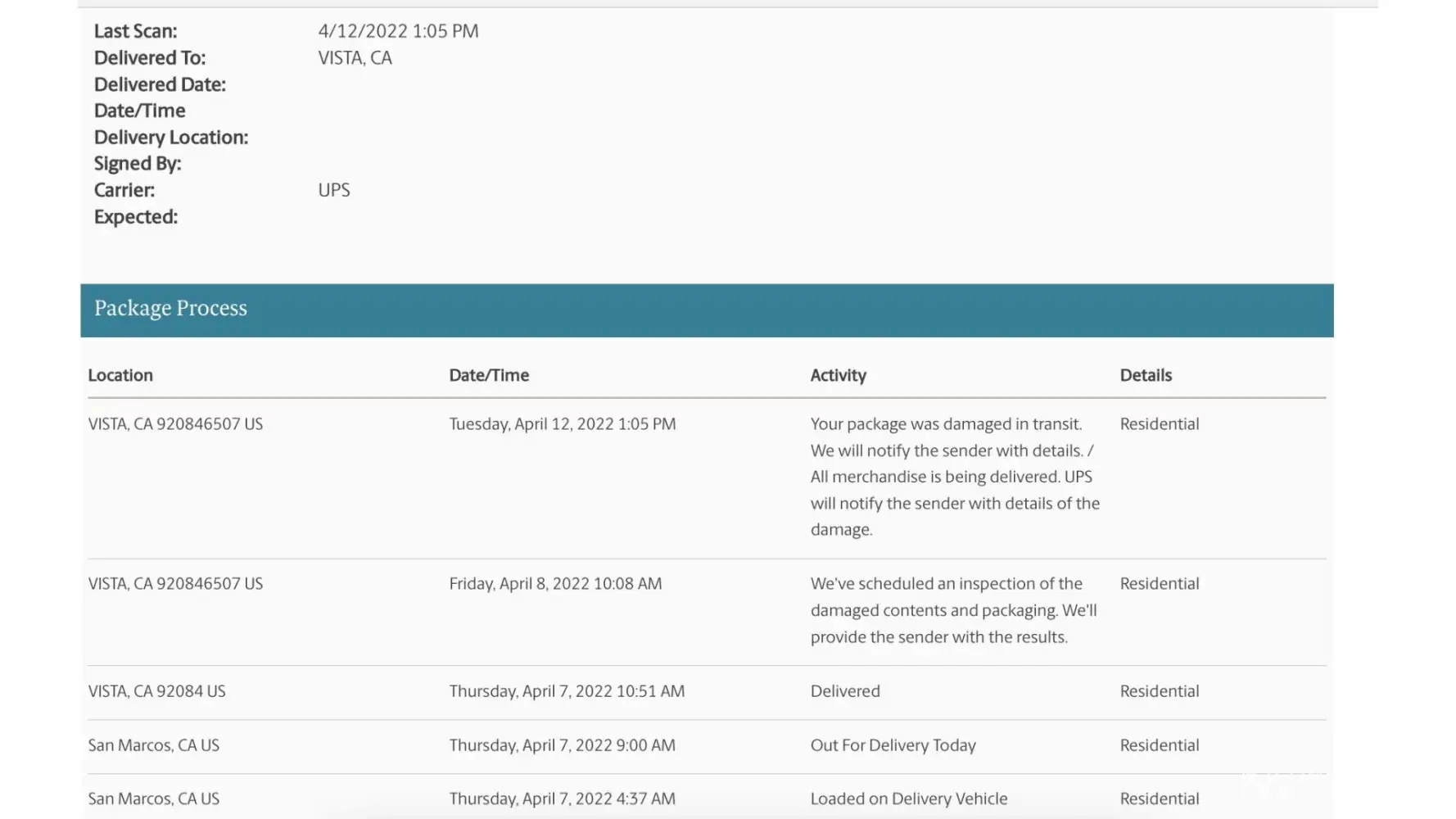Click the Package Process section header

point(170,309)
